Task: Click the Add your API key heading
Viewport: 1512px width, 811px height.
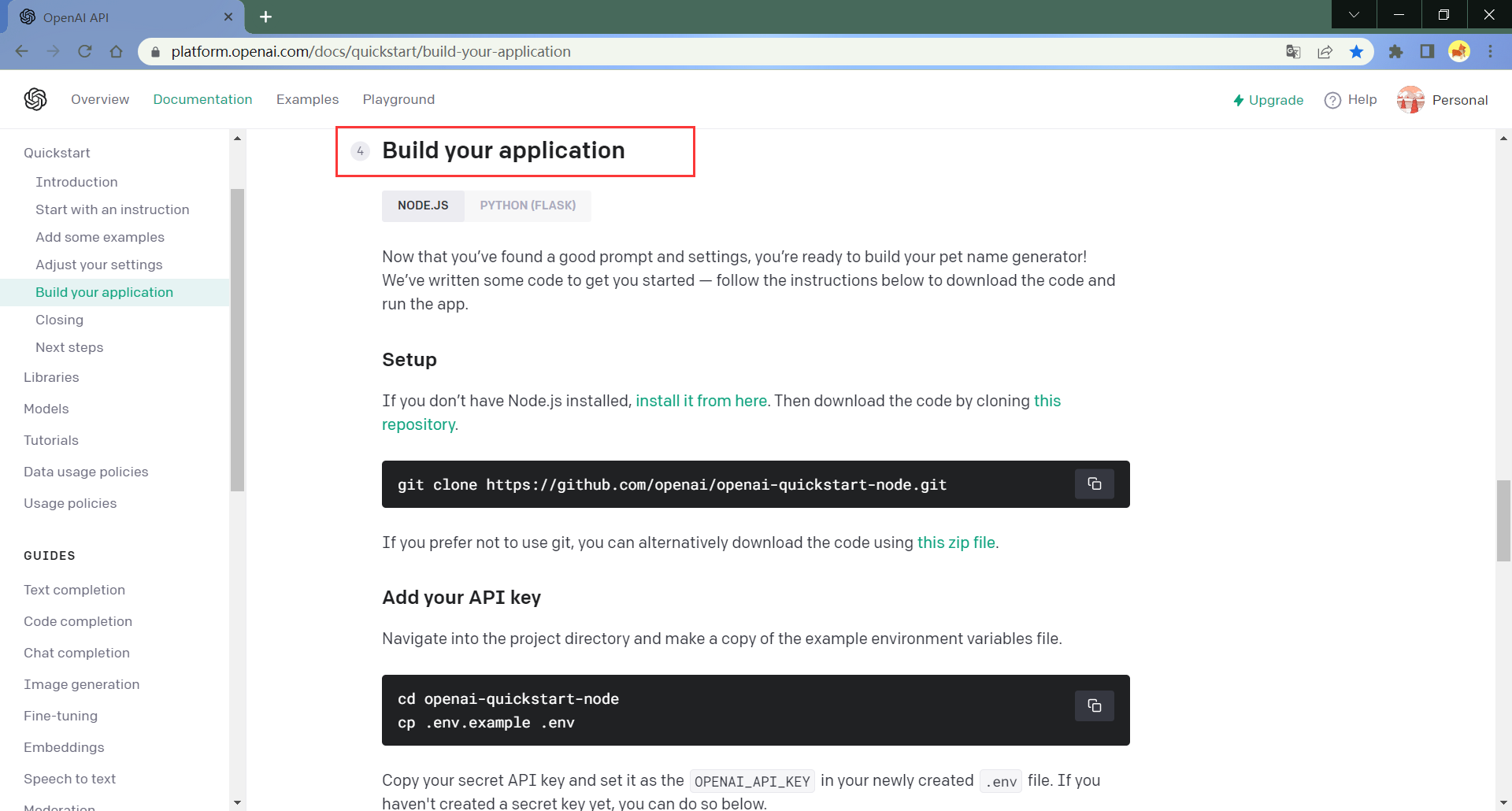Action: click(461, 598)
